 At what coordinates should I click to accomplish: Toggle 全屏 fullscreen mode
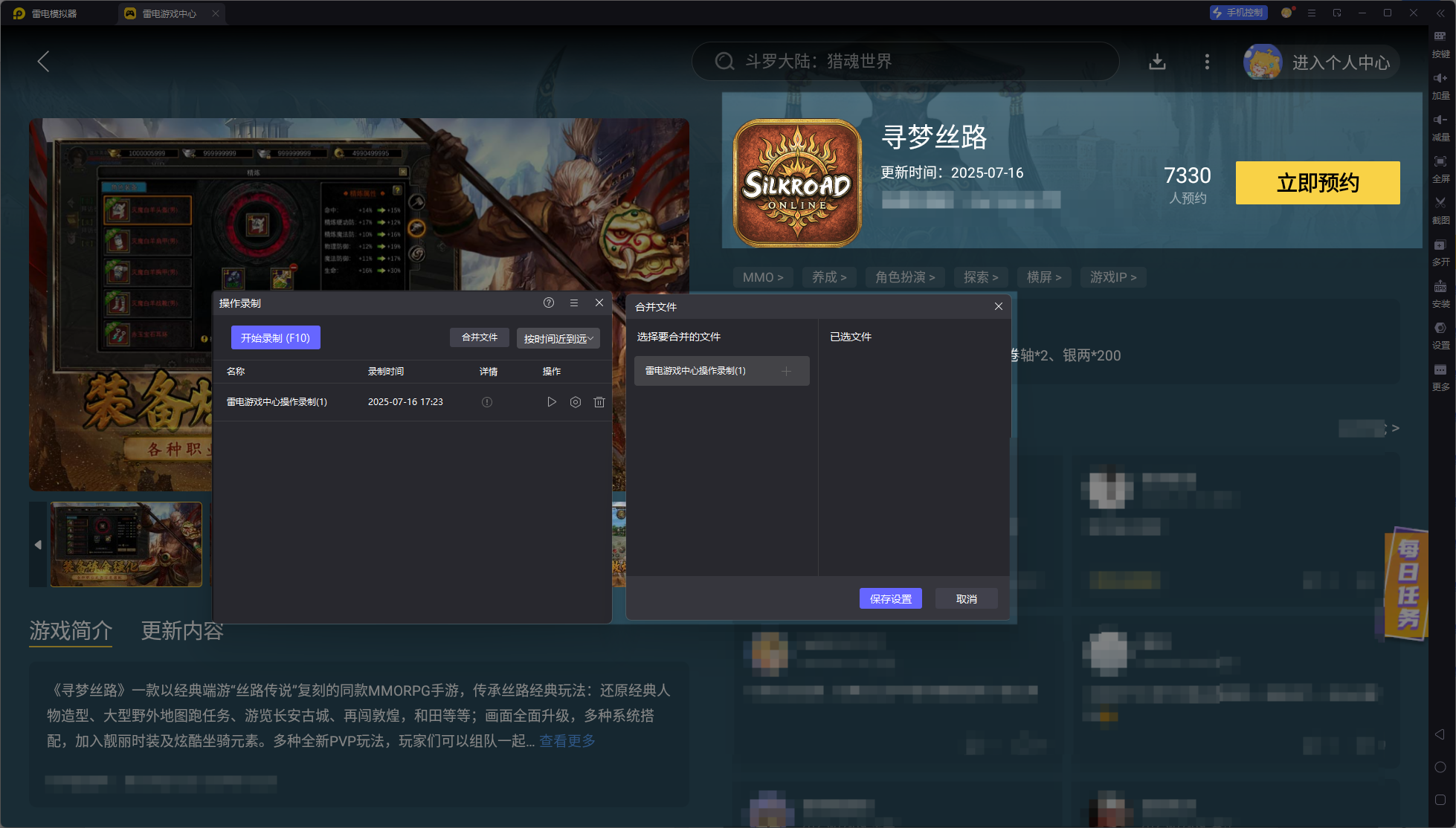point(1440,169)
